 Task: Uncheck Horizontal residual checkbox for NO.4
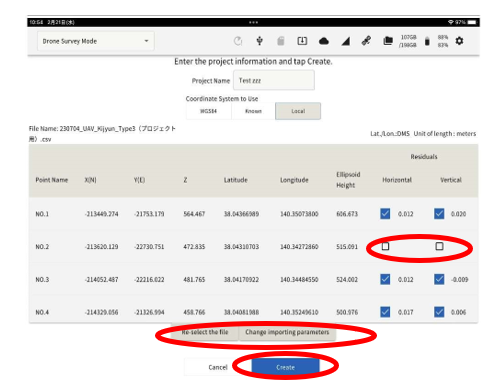pos(385,312)
